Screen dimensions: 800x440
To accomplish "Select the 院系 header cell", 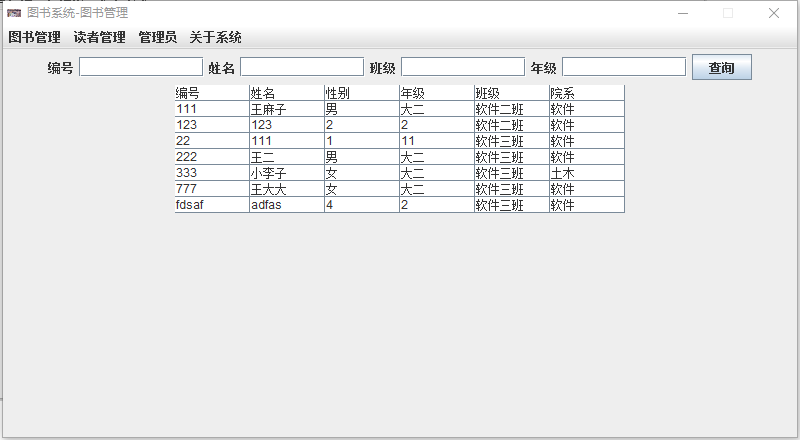I will coord(587,93).
